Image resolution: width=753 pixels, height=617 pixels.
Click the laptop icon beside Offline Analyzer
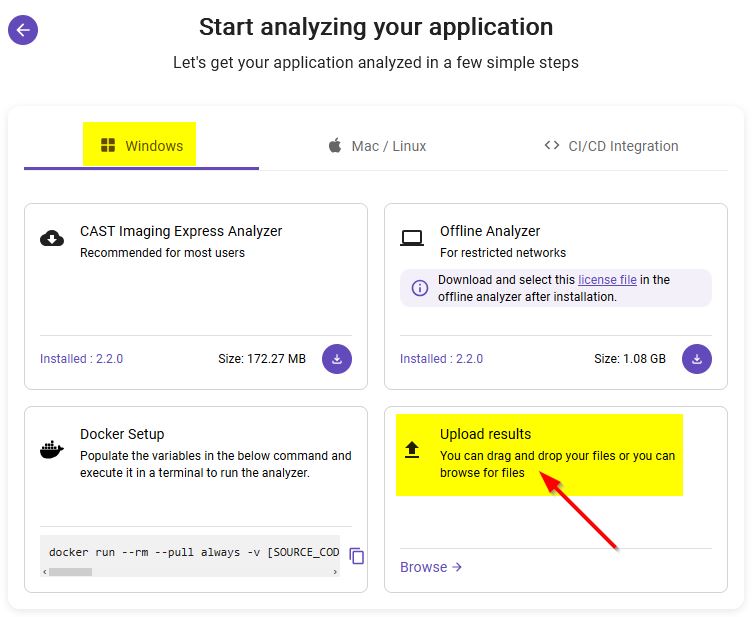pos(412,238)
